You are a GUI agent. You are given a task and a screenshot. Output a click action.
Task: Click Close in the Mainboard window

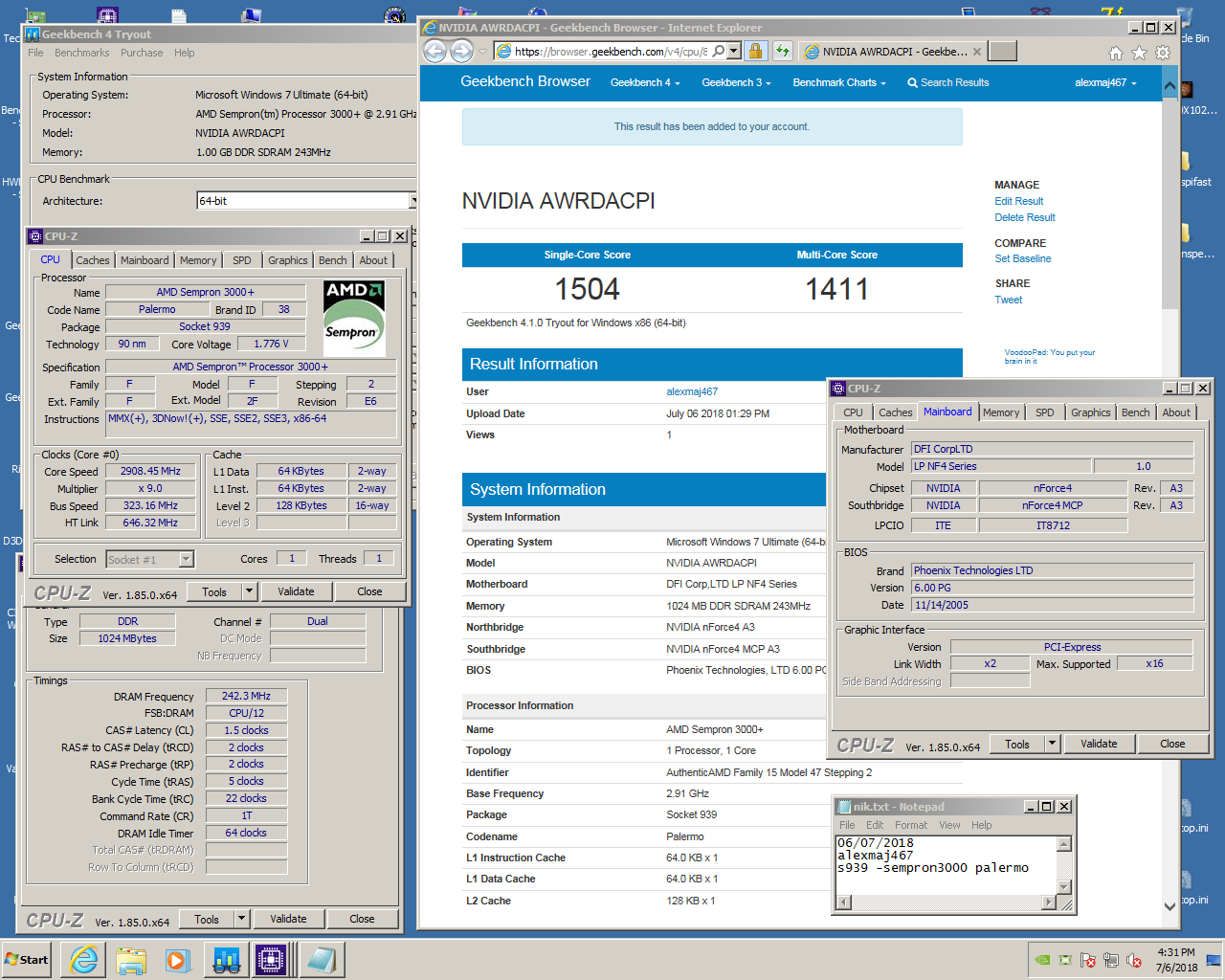(x=1172, y=744)
